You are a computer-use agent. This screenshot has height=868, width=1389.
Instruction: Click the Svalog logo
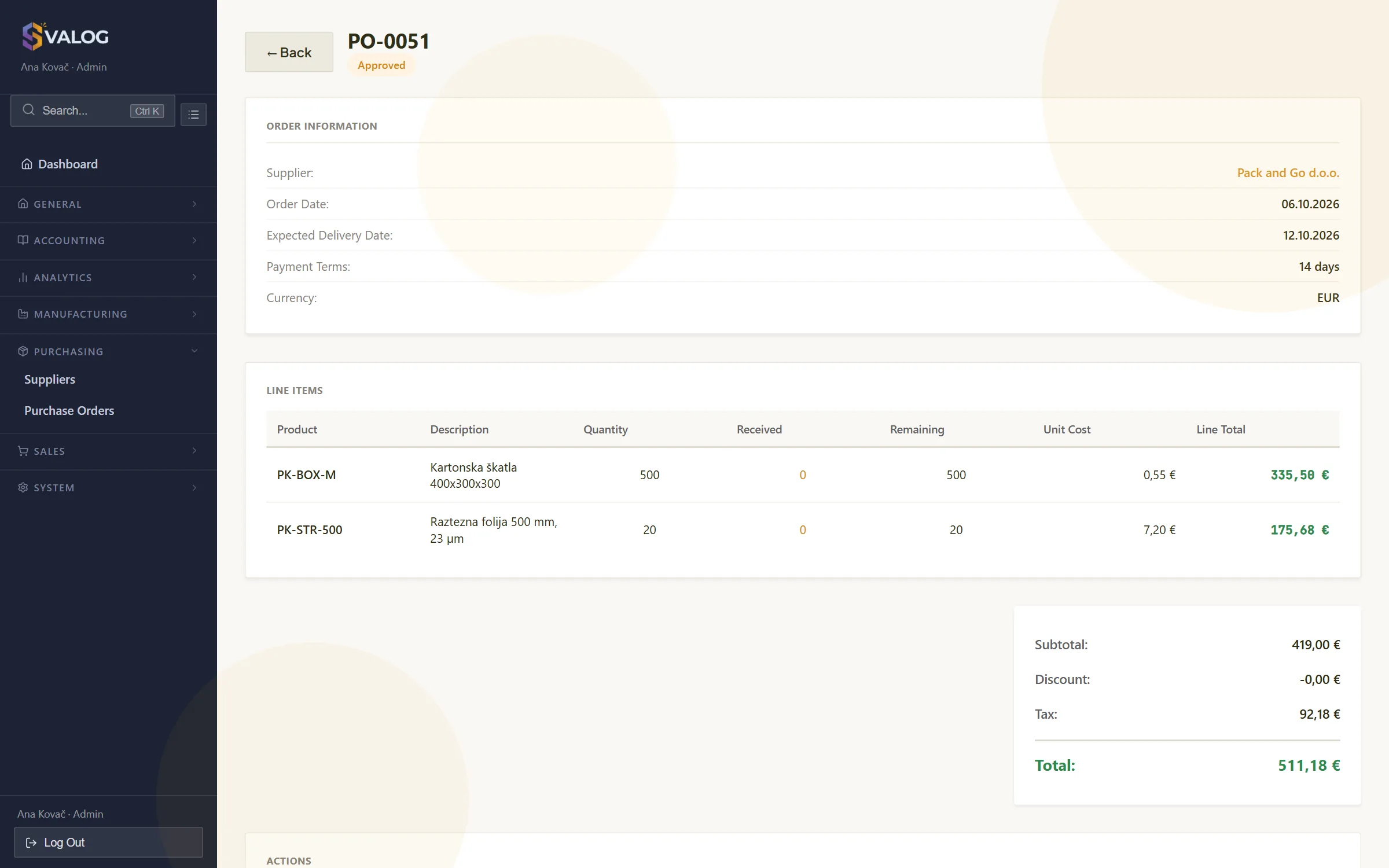tap(65, 36)
